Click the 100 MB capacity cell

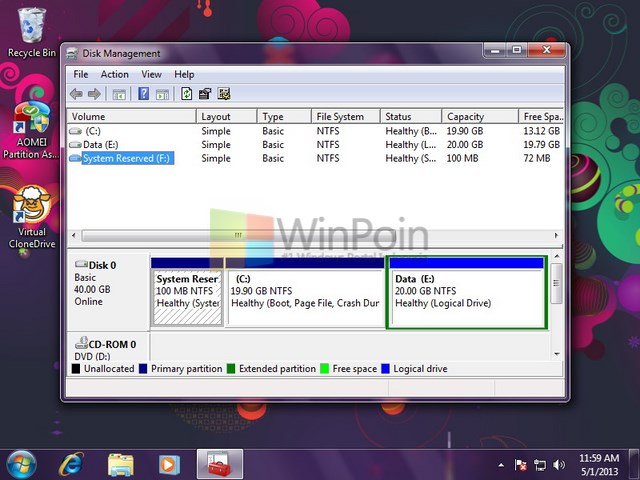462,158
